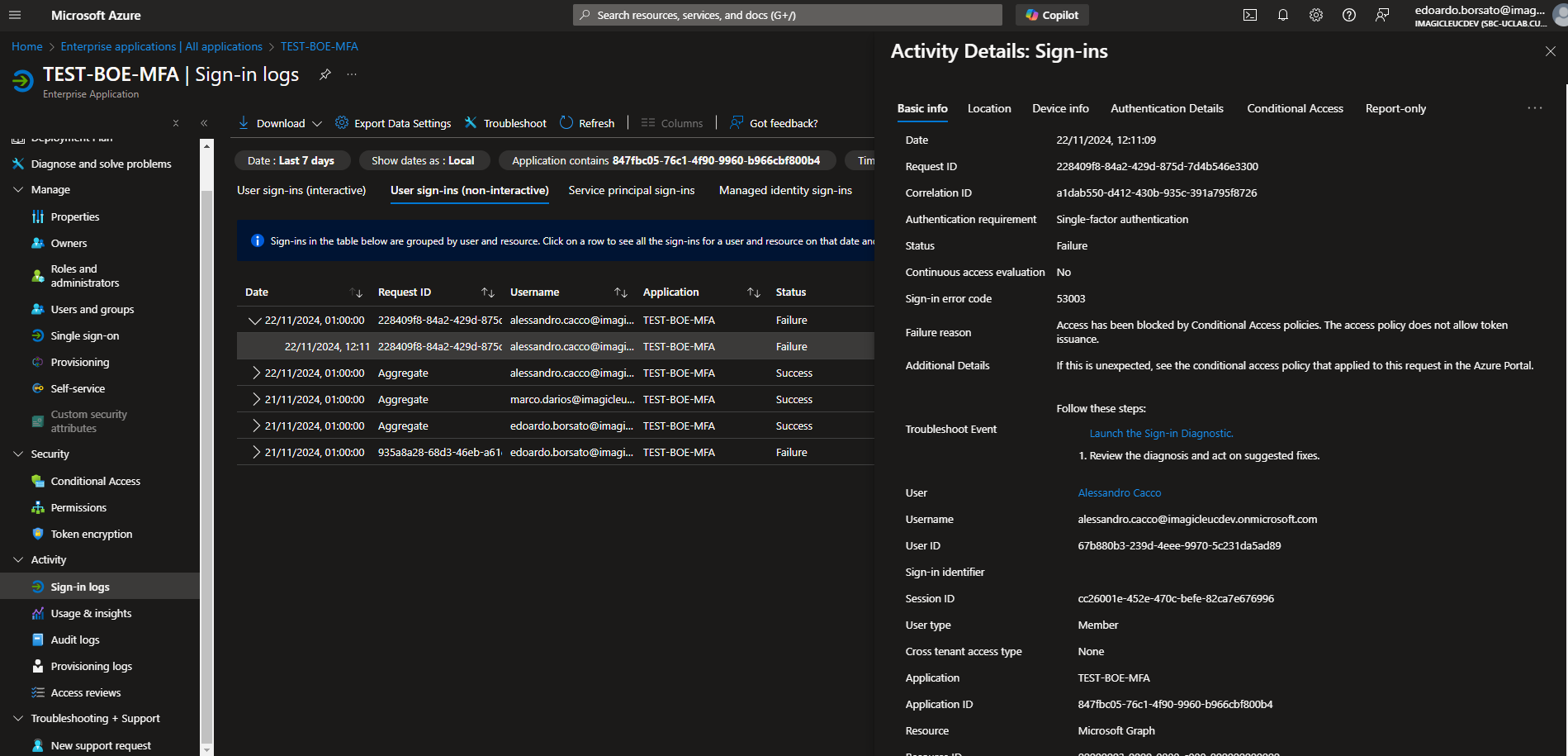Viewport: 1568px width, 756px height.
Task: Click the help question mark icon
Action: tap(1348, 15)
